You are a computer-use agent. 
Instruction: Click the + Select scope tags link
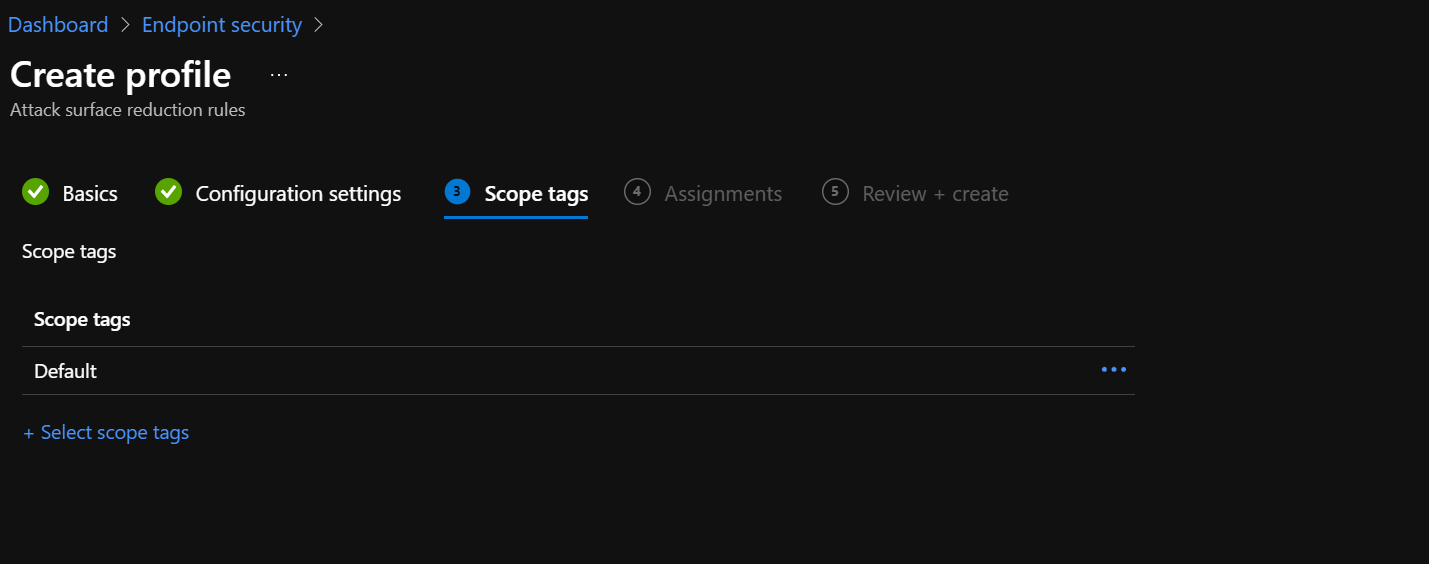pos(106,433)
